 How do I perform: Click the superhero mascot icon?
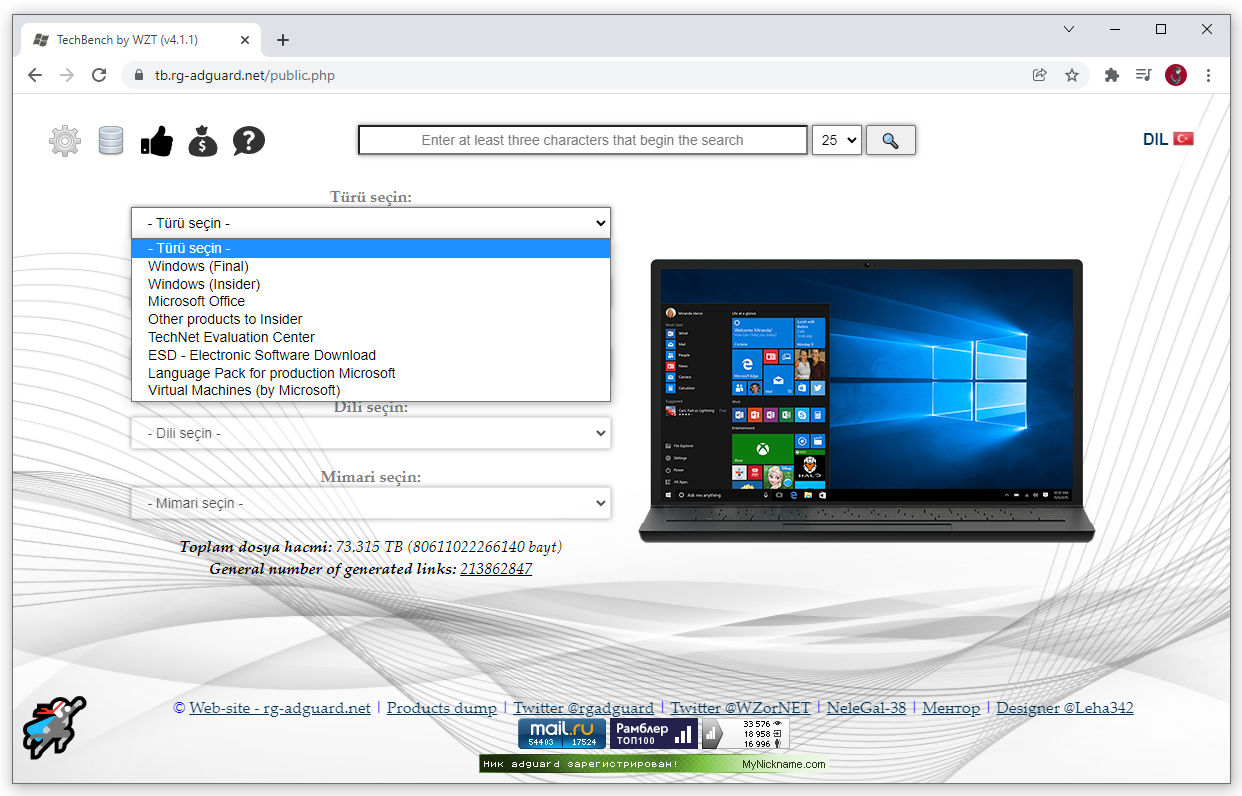point(54,727)
